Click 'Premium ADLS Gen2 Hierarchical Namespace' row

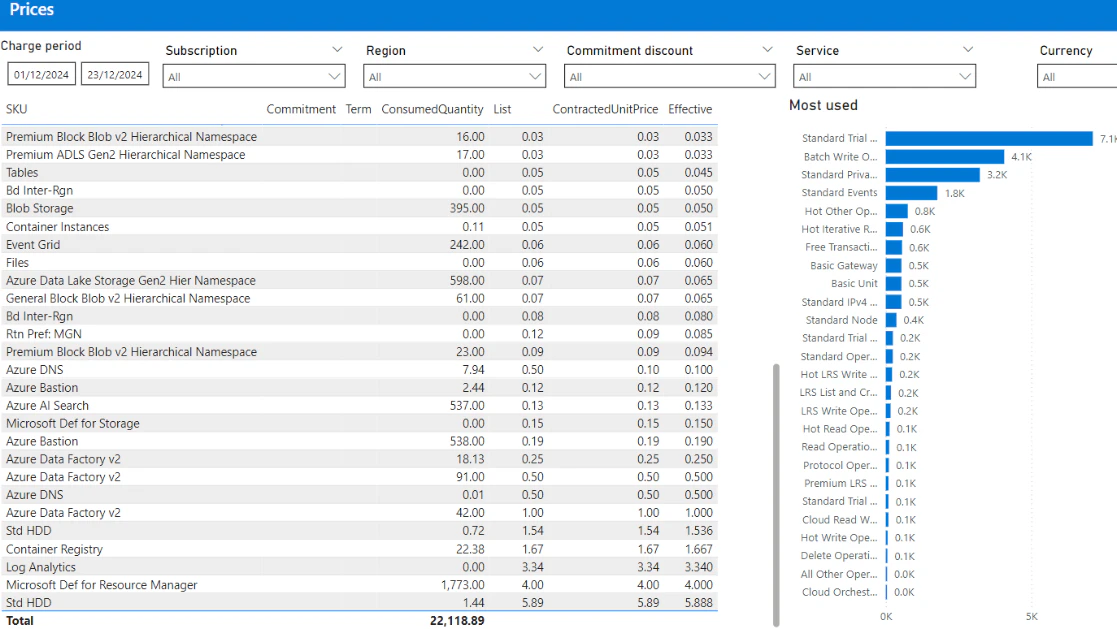(x=359, y=155)
